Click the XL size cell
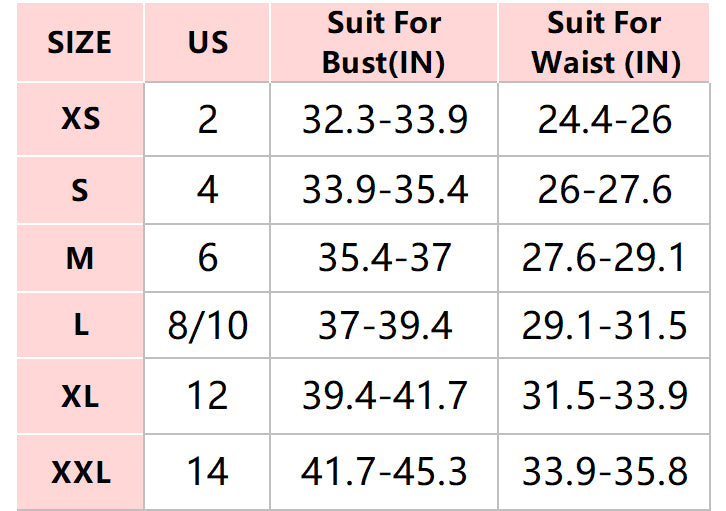This screenshot has height=511, width=726. tap(80, 396)
